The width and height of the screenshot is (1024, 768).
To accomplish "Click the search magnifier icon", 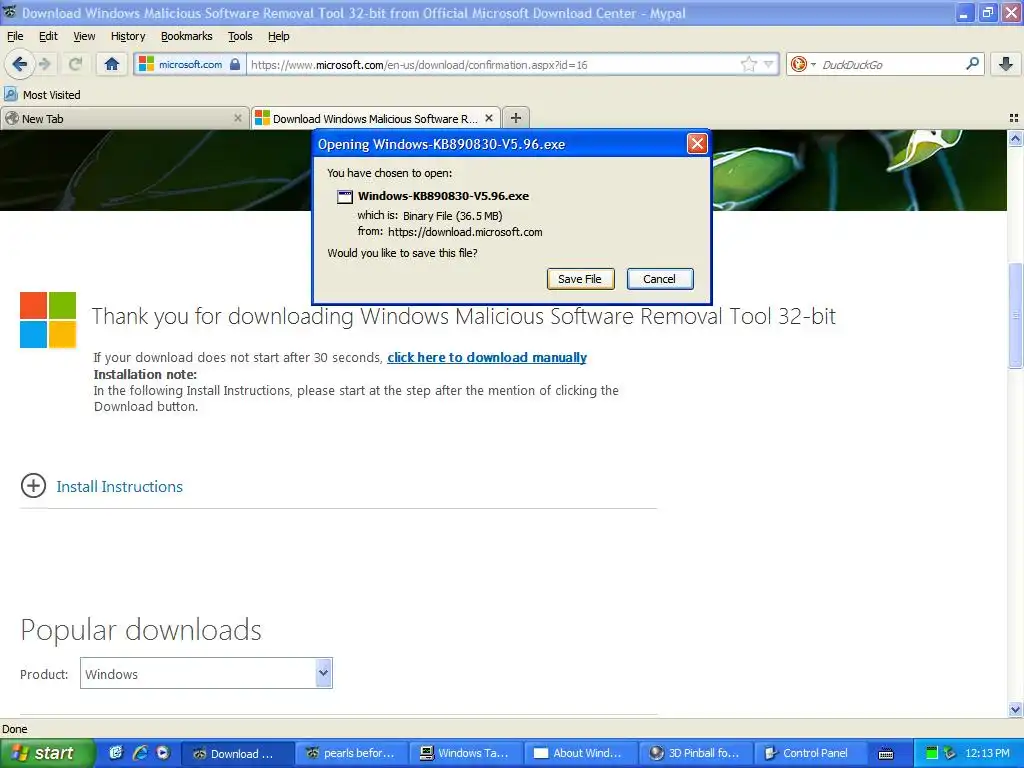I will click(x=972, y=63).
